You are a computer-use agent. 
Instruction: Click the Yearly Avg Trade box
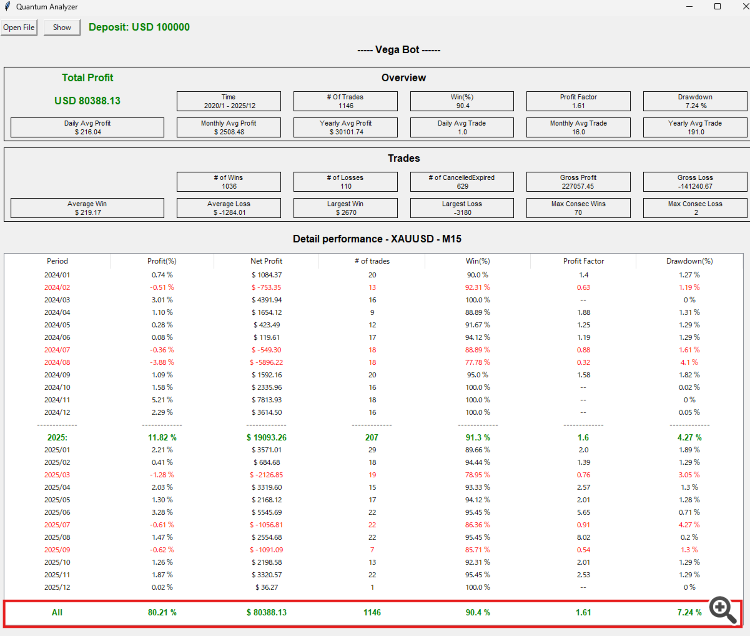coord(695,127)
